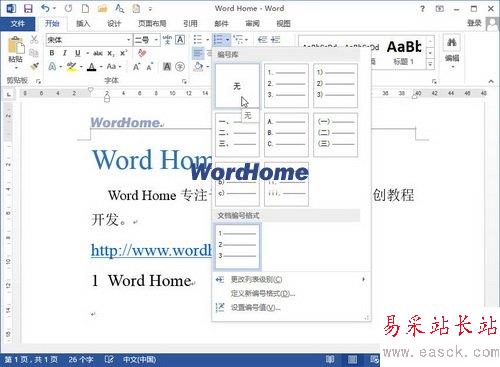This screenshot has height=367, width=500.
Task: Add character border around text
Action: point(180,40)
